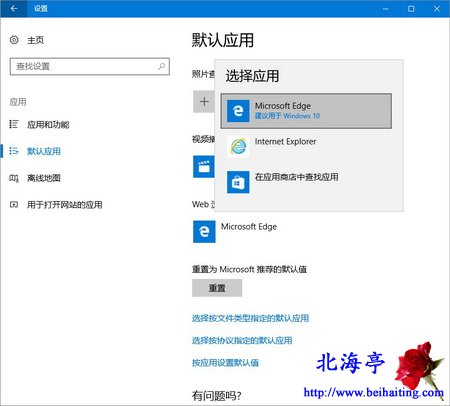Click the 离线地图 map icon
This screenshot has height=406, width=450.
tap(14, 178)
